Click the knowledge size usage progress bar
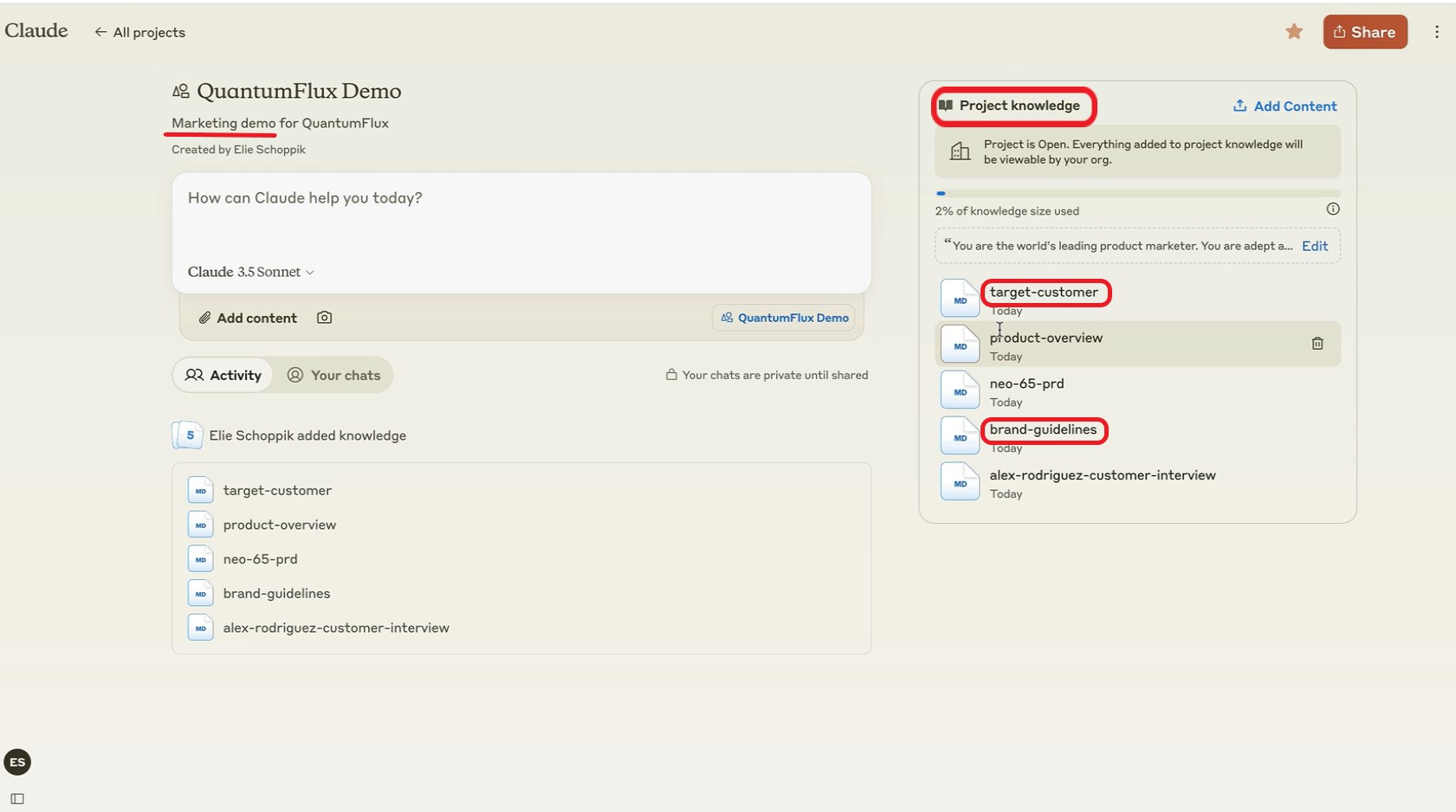This screenshot has height=812, width=1456. tap(1136, 193)
